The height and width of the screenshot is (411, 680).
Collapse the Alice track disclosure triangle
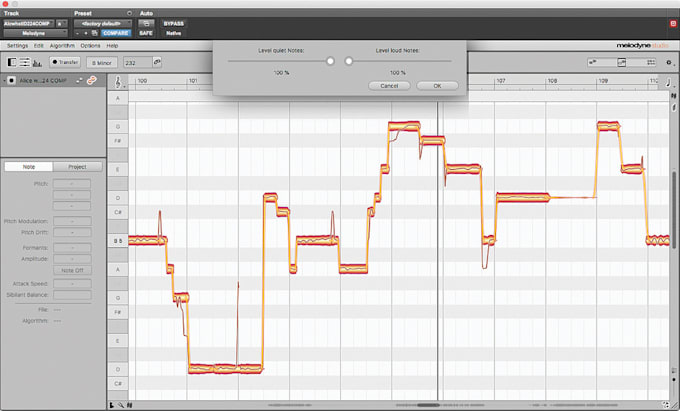[x=4, y=81]
